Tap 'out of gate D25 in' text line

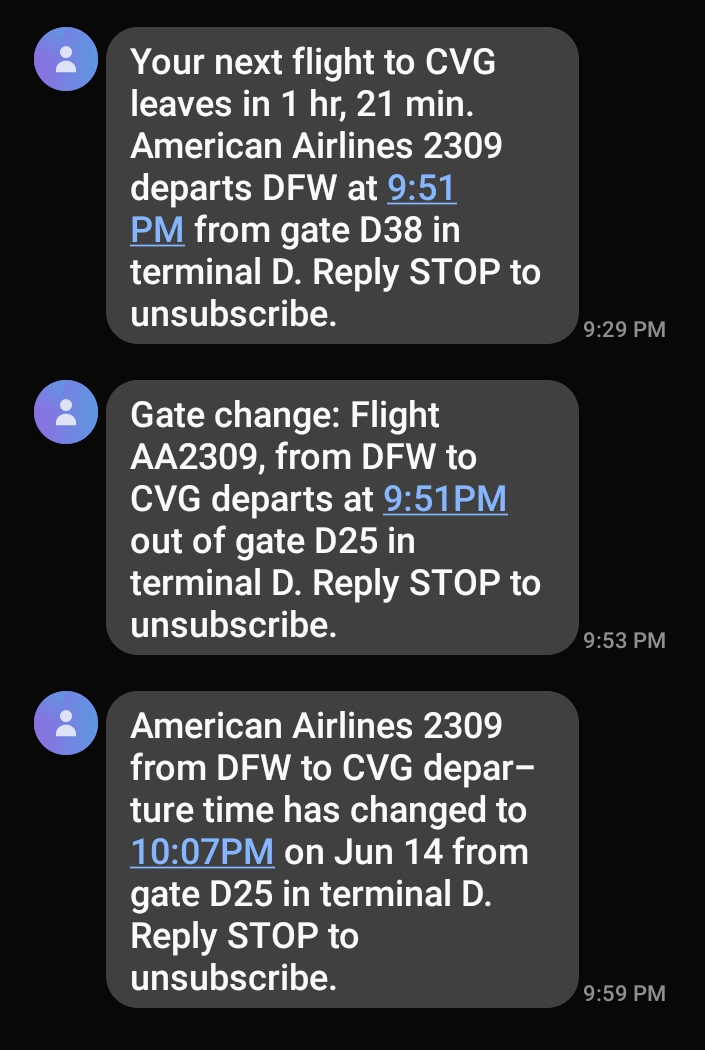[272, 541]
